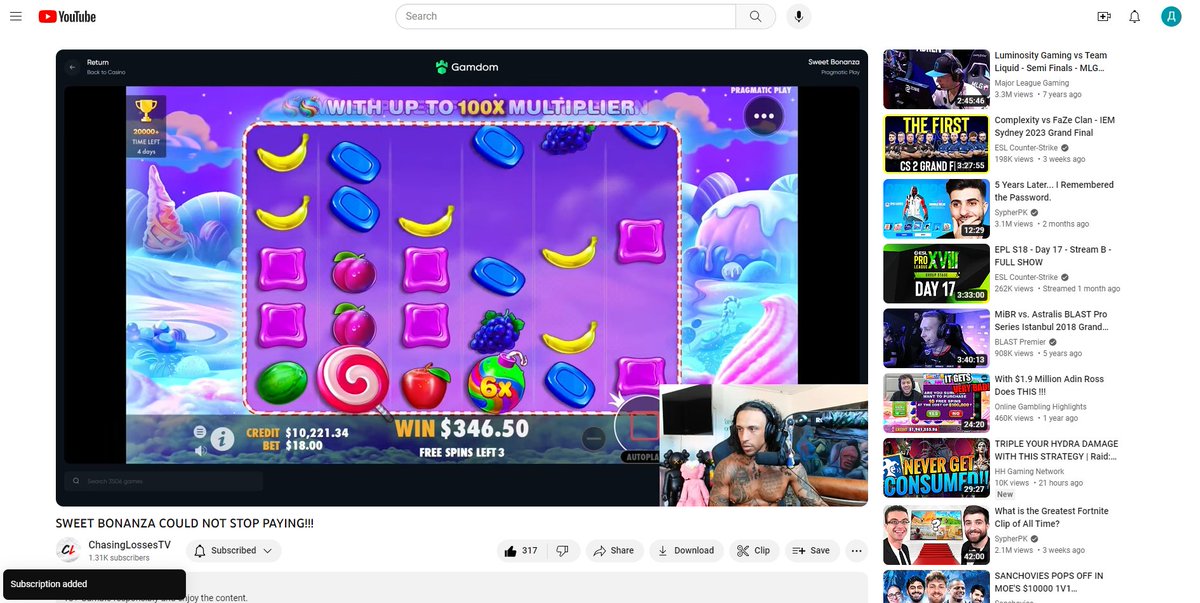Open the notifications bell
Viewport: 1200px width, 603px height.
1135,16
